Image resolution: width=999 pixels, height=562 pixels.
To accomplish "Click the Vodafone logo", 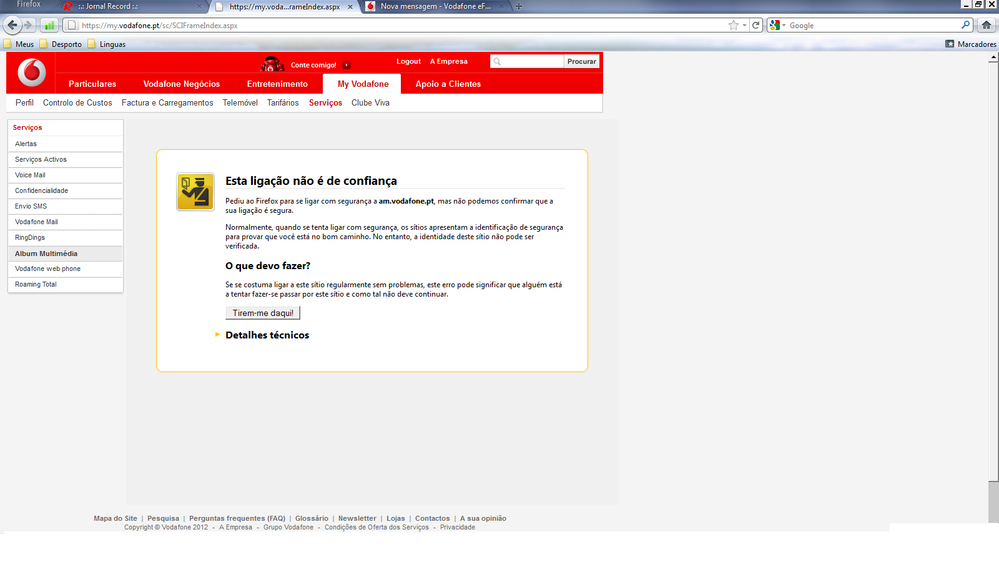I will click(x=31, y=73).
